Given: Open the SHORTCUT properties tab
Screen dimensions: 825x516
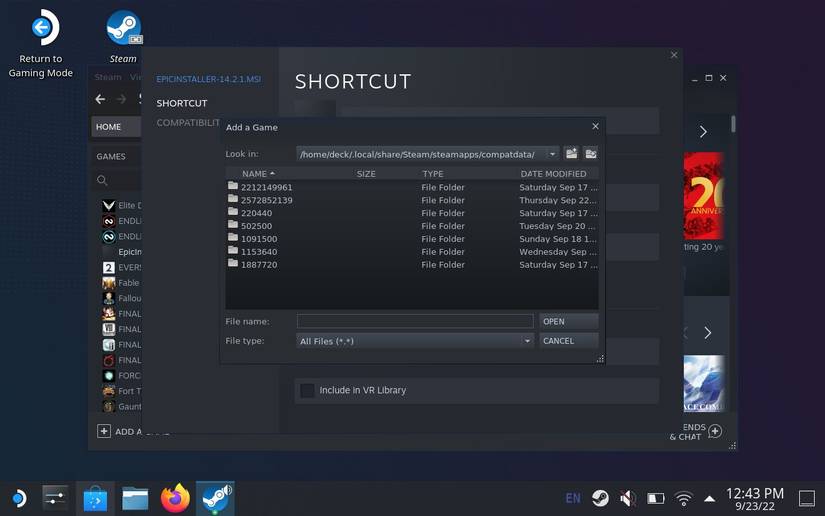Looking at the screenshot, I should click(182, 103).
